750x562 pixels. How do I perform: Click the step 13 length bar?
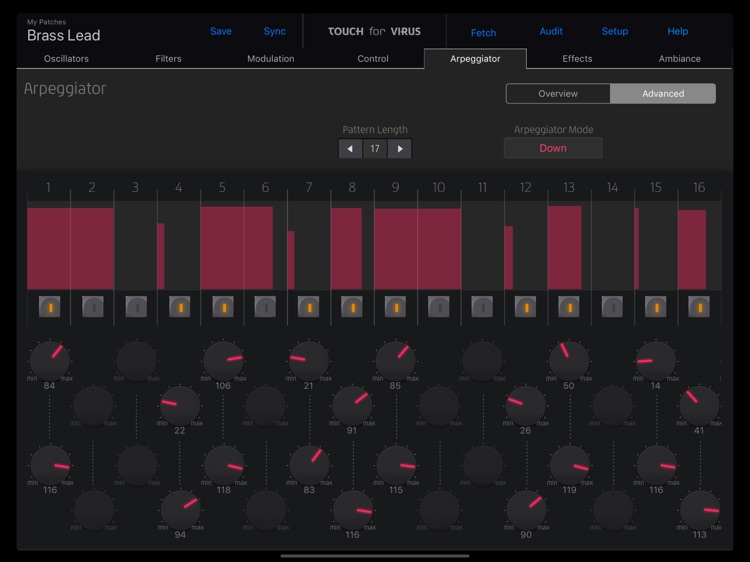565,248
